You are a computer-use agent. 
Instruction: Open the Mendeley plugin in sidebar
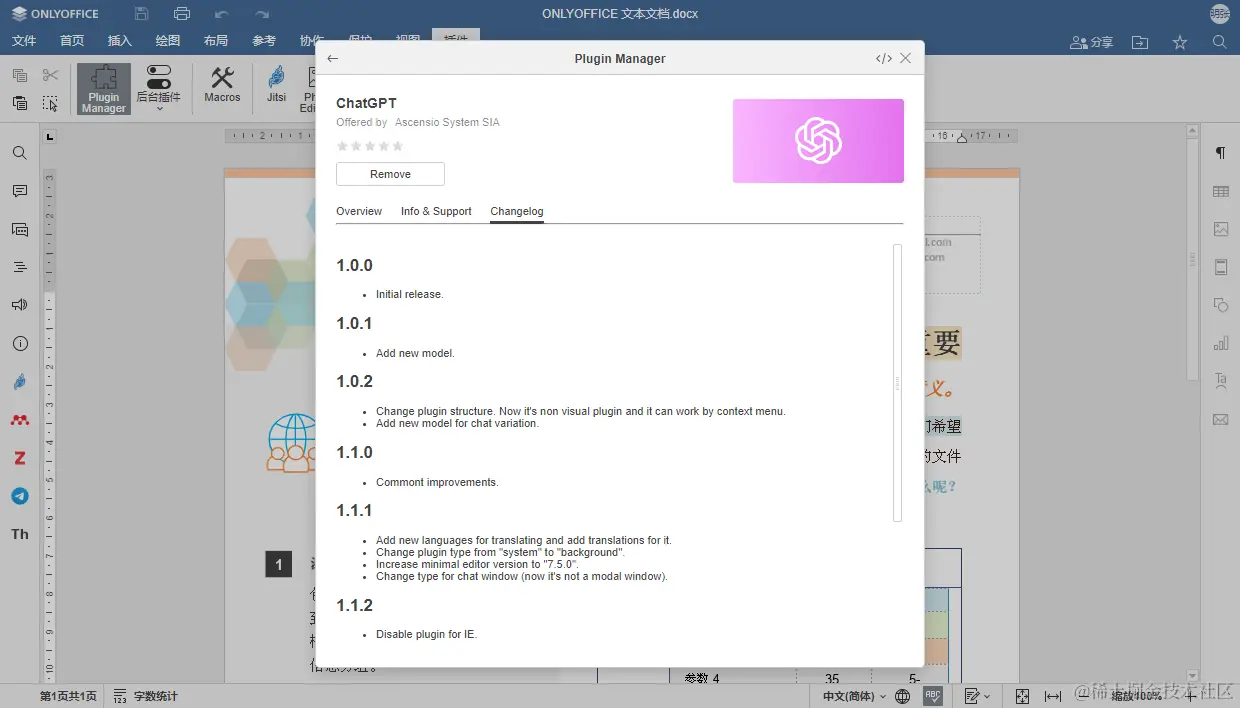point(20,420)
